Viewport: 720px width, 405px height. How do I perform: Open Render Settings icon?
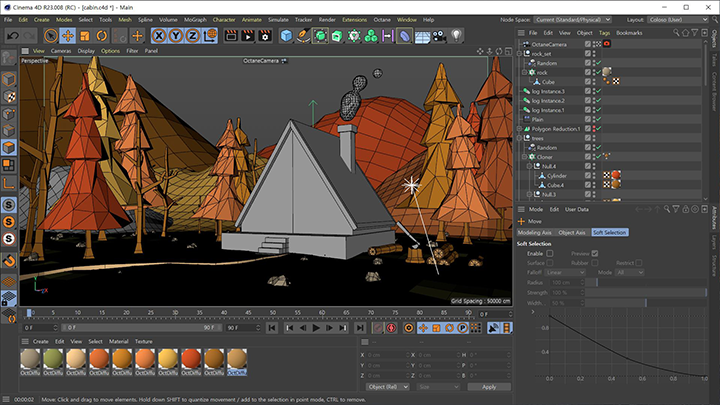(265, 35)
